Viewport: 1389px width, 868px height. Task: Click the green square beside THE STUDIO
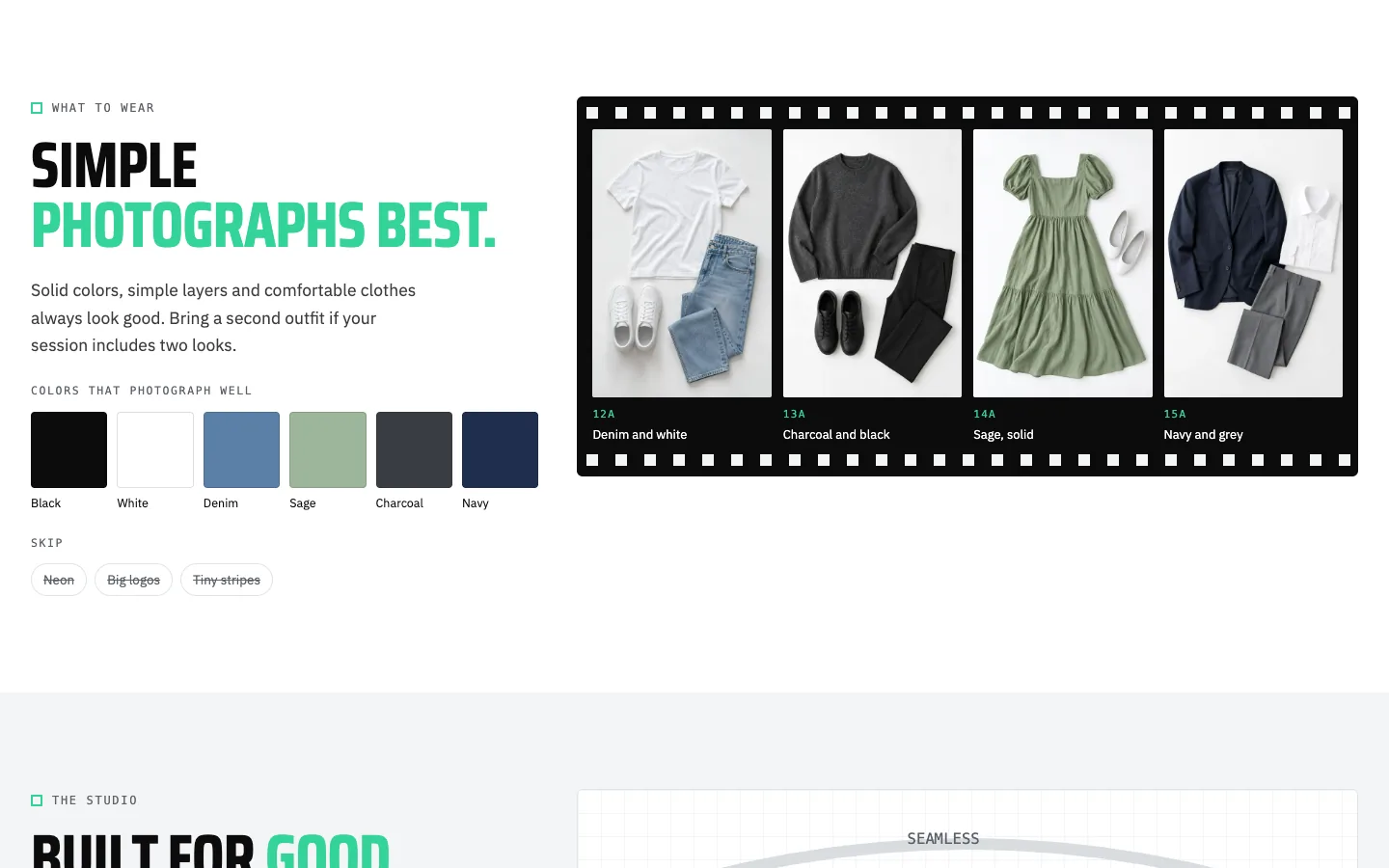click(37, 800)
